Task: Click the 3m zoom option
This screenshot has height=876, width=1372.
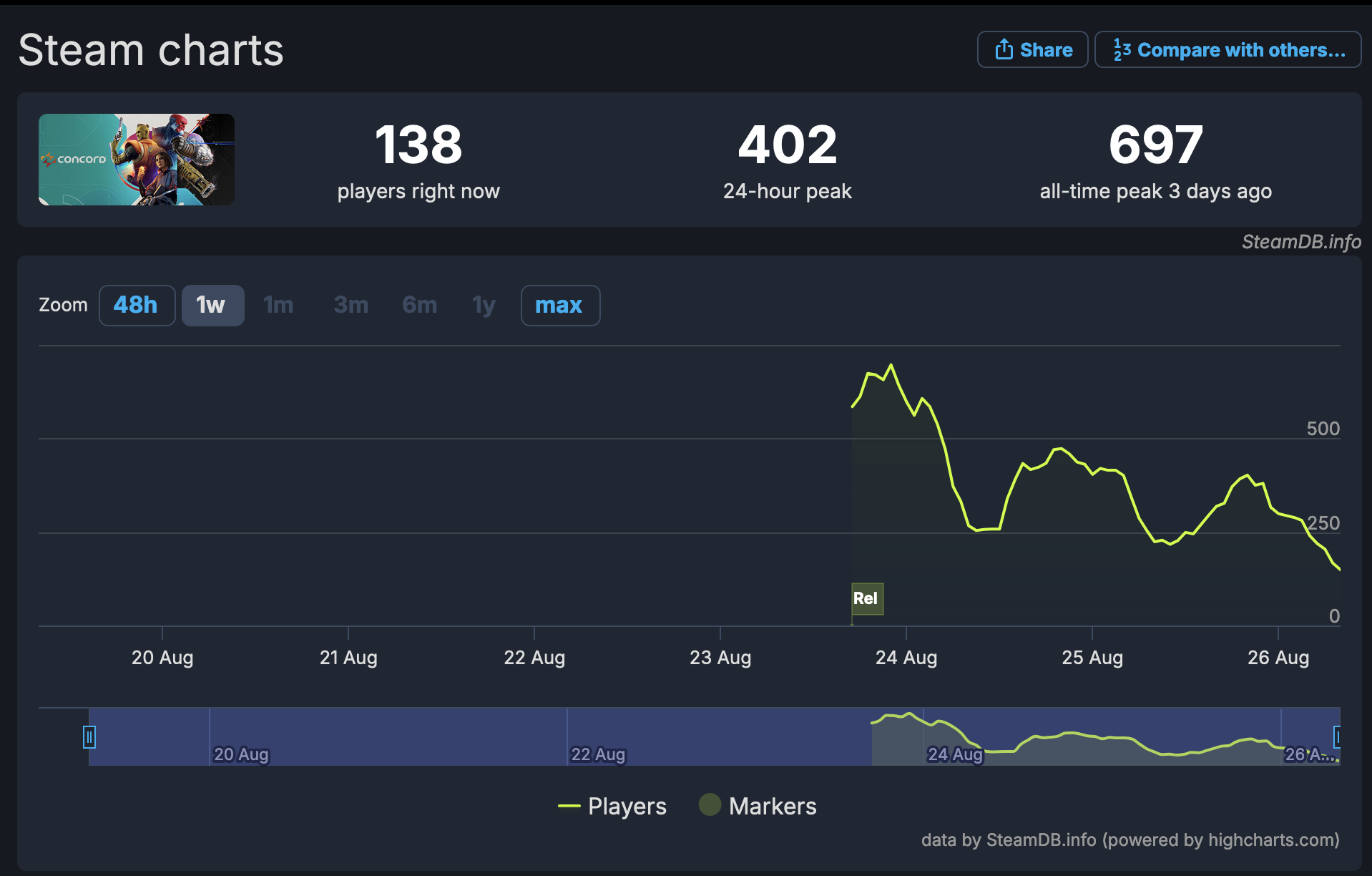Action: (x=351, y=306)
